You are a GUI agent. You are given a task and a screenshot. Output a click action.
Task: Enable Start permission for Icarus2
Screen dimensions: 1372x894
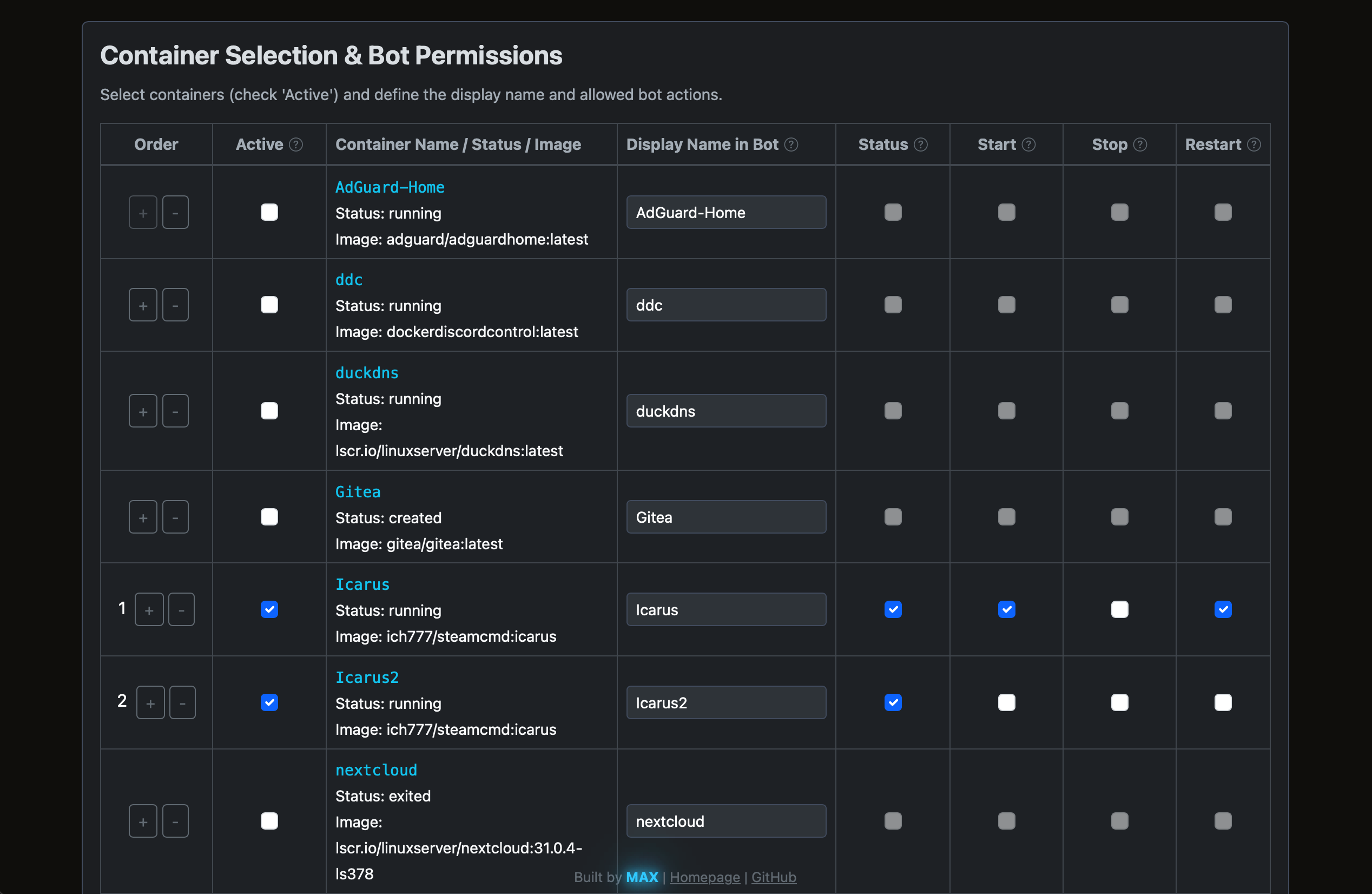[x=1006, y=702]
